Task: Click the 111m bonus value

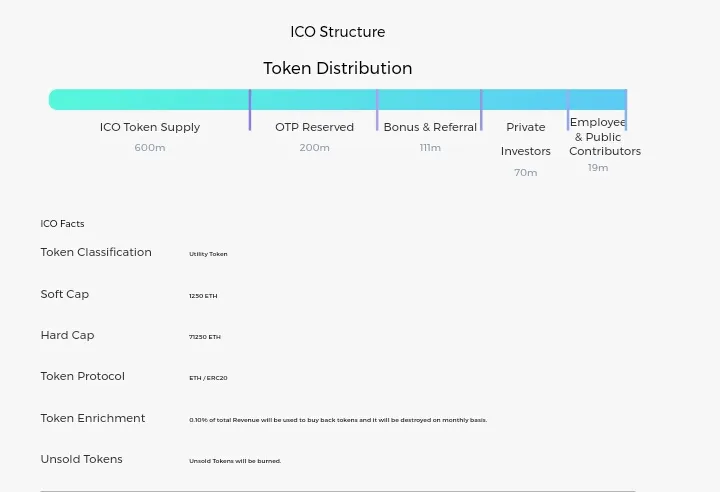Action: click(430, 147)
